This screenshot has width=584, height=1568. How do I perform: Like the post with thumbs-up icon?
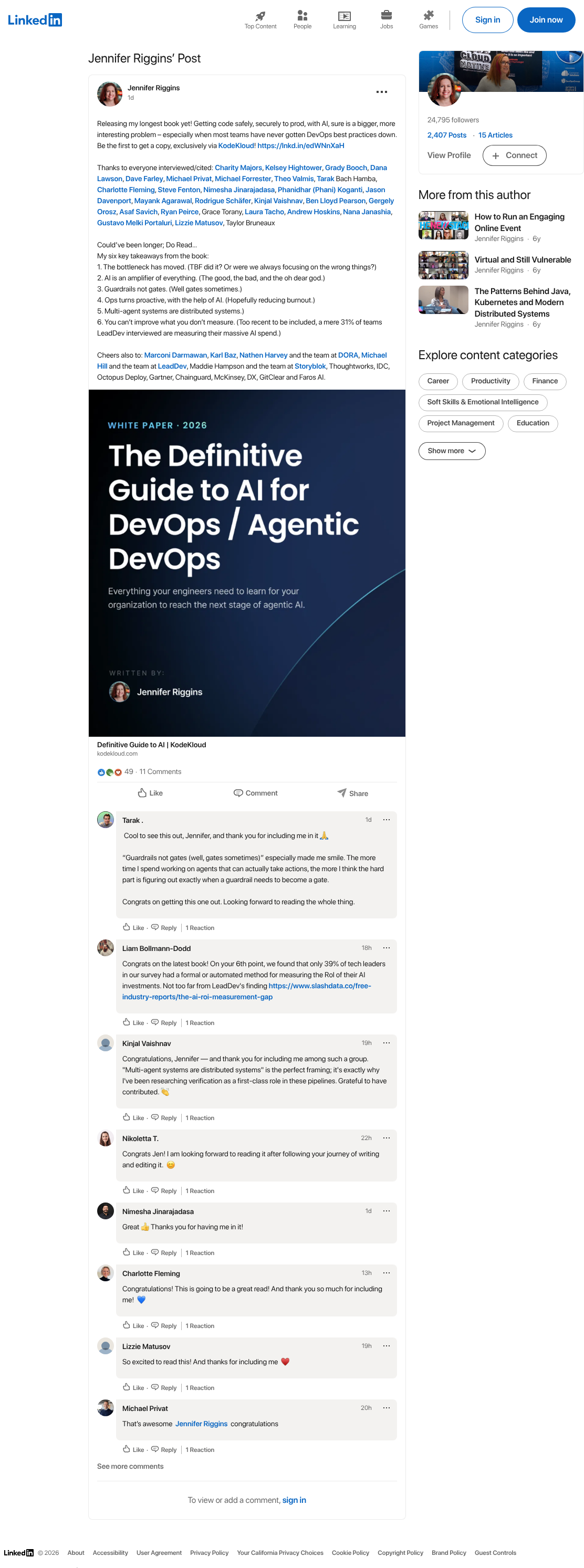[x=150, y=792]
